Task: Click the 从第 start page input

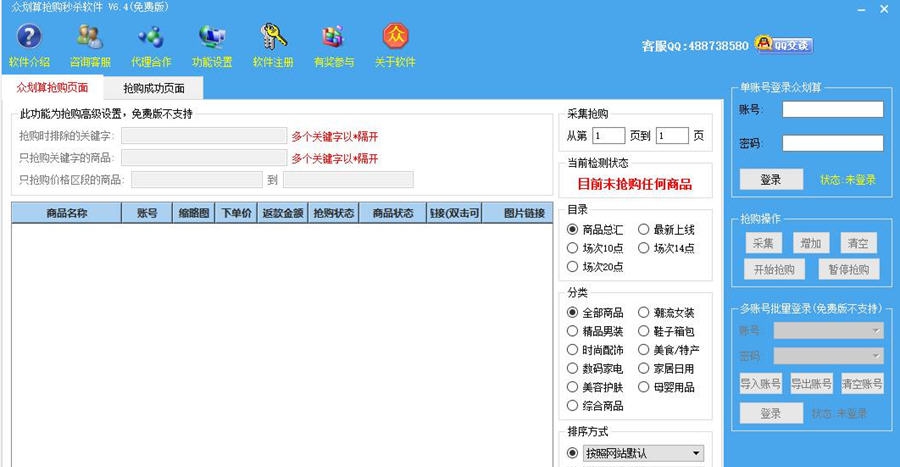Action: [608, 135]
